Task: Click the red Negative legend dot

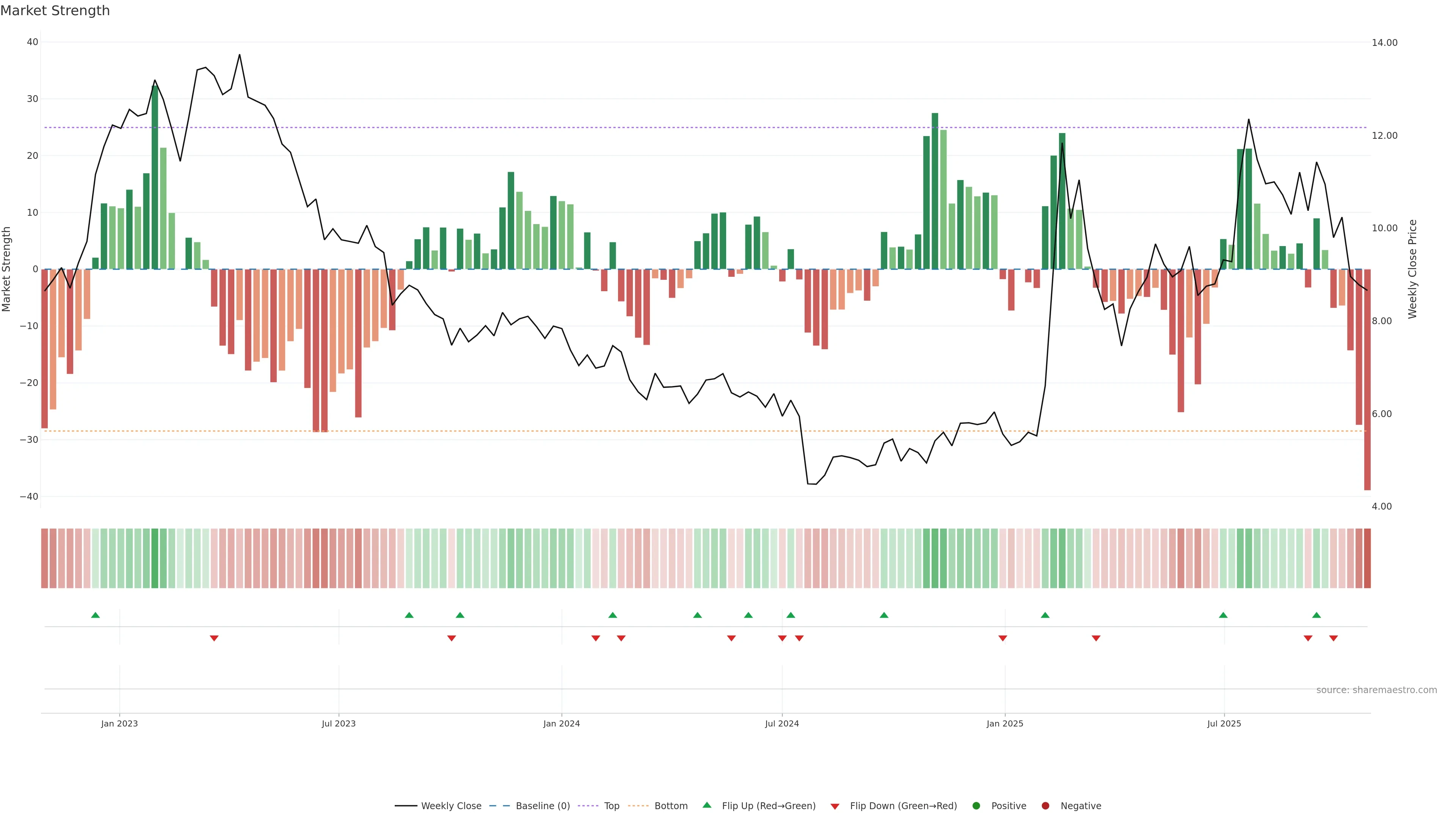Action: click(1045, 805)
